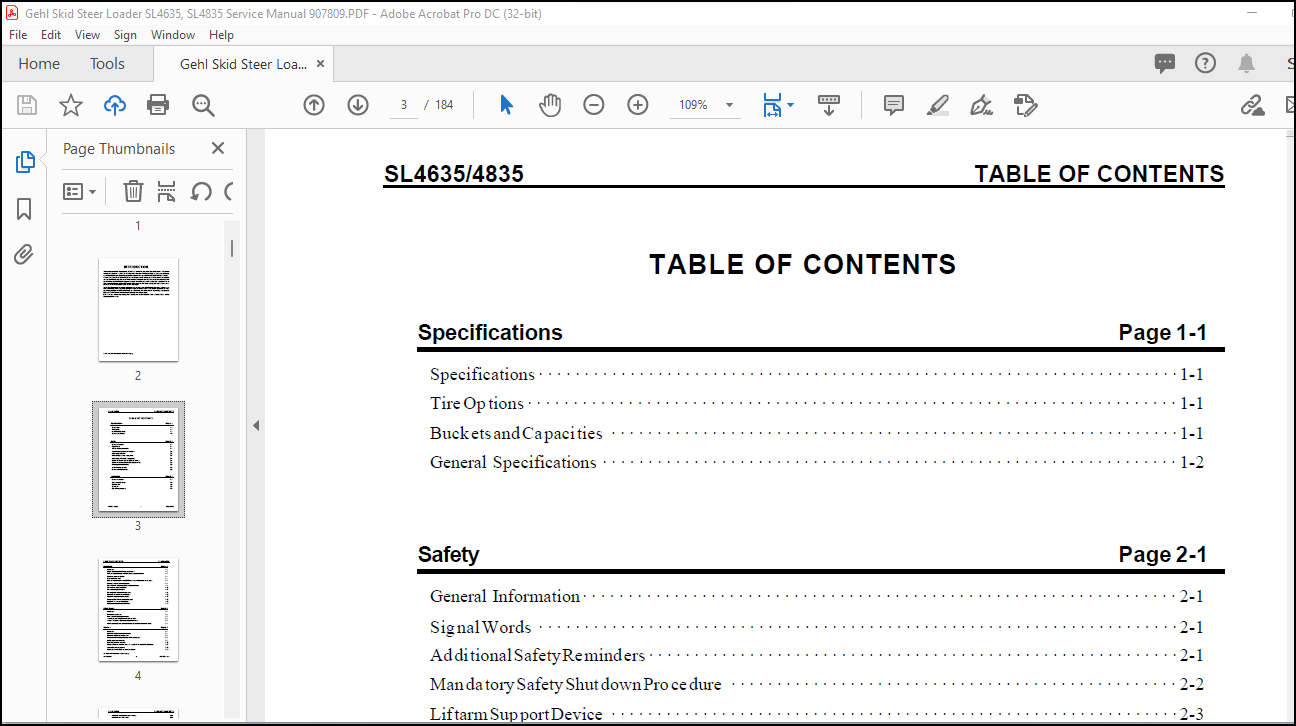1296x726 pixels.
Task: Delete selected page using trash icon
Action: 133,191
